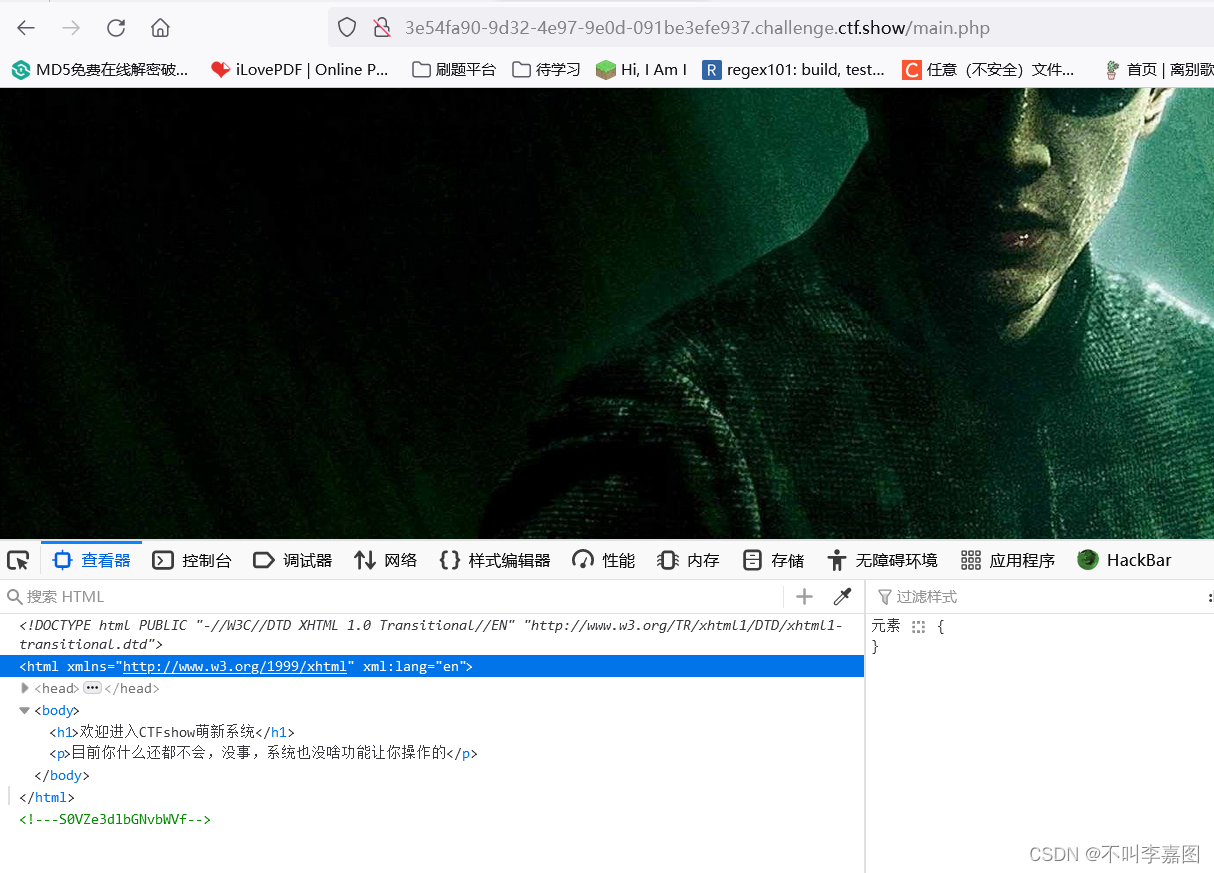Click the forward navigation arrow
The width and height of the screenshot is (1214, 873).
click(71, 28)
